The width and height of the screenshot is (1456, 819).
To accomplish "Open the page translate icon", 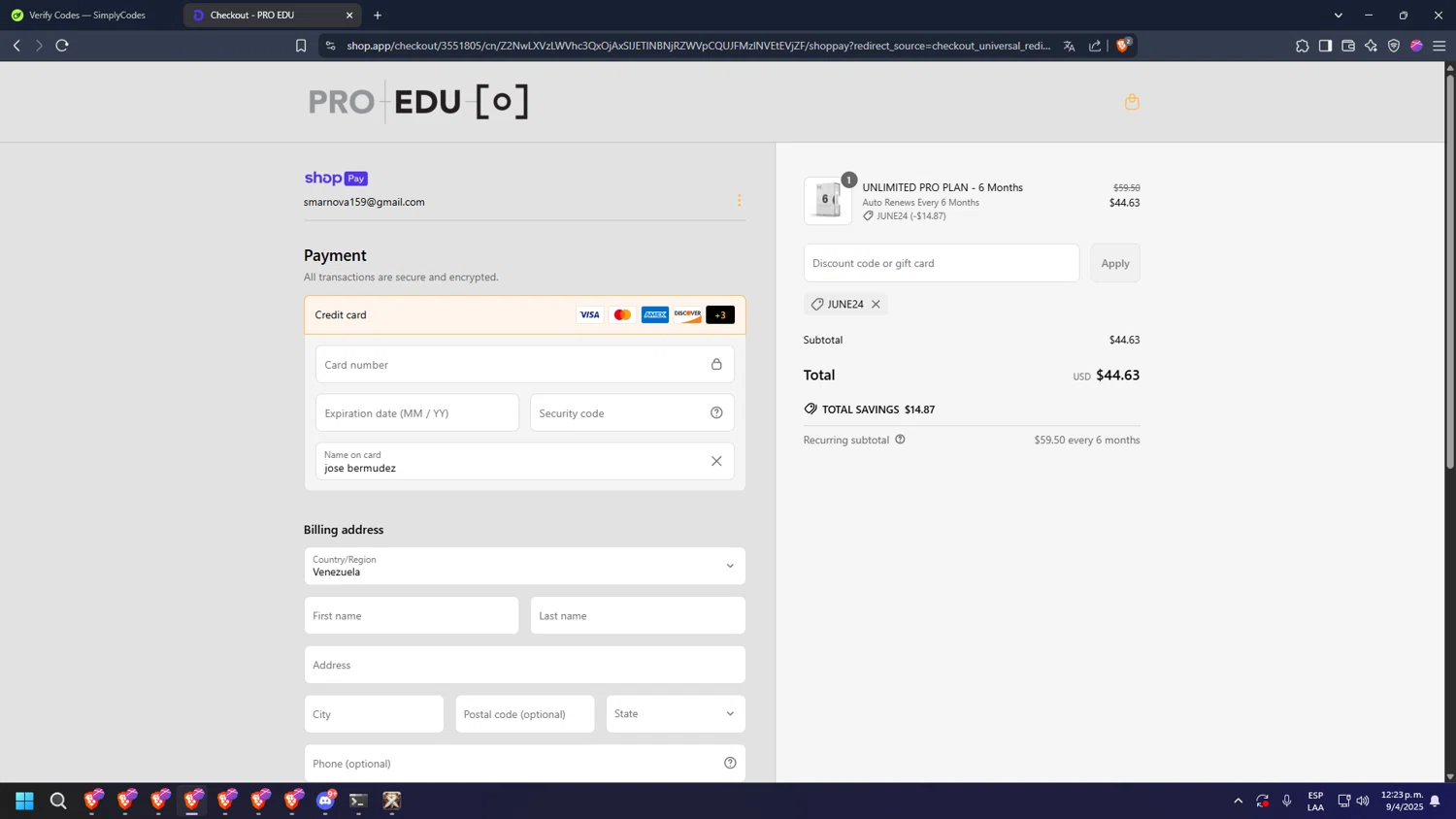I will pos(1069,46).
